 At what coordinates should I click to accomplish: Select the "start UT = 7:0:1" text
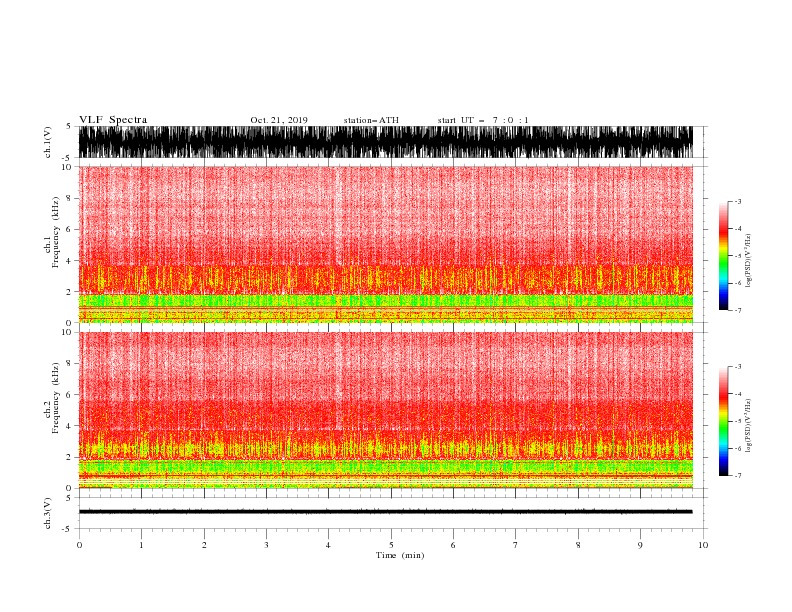(x=483, y=120)
